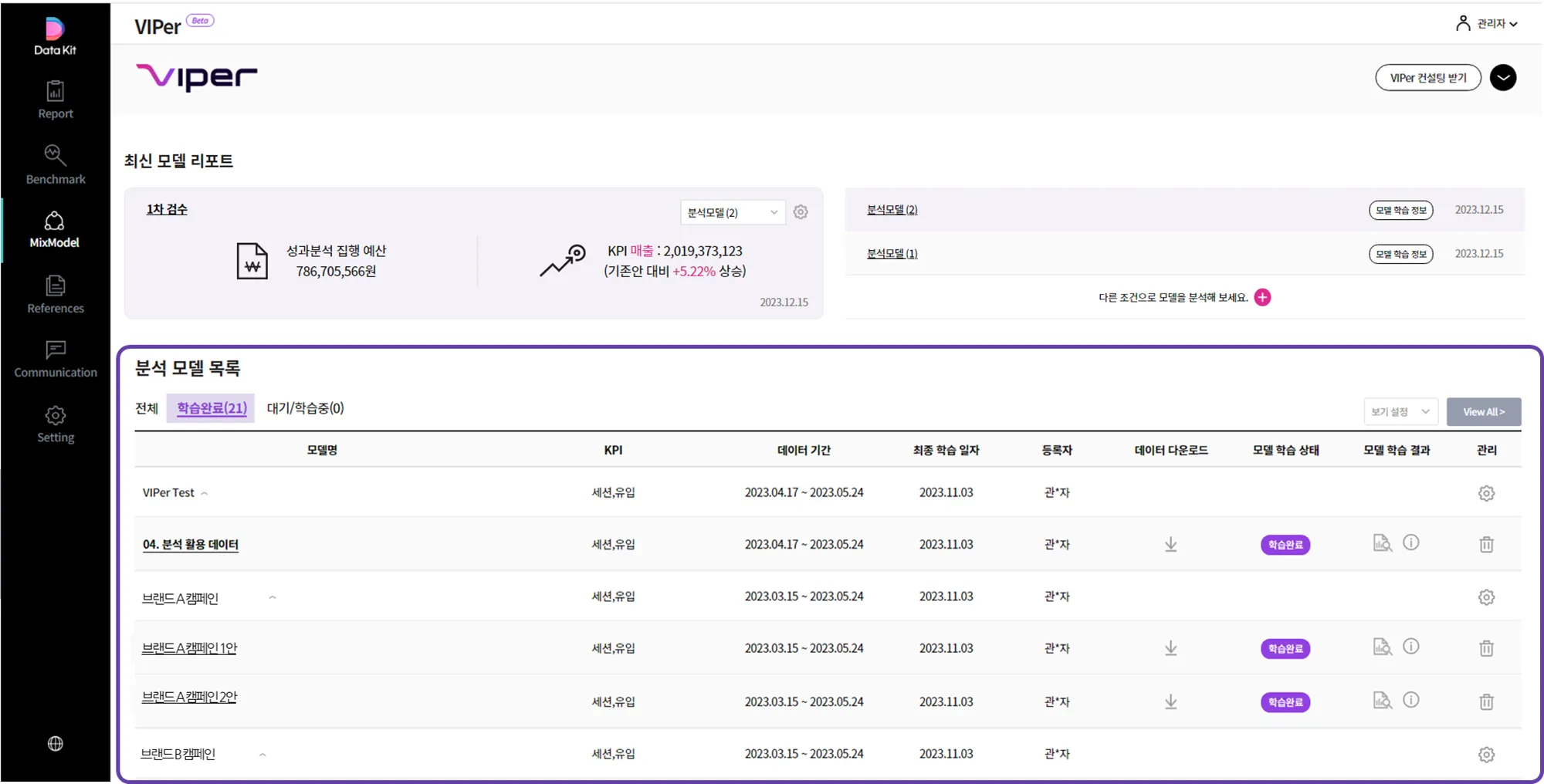This screenshot has width=1544, height=784.
Task: Open settings gear for 브랜드A캠페인 row
Action: [1486, 597]
